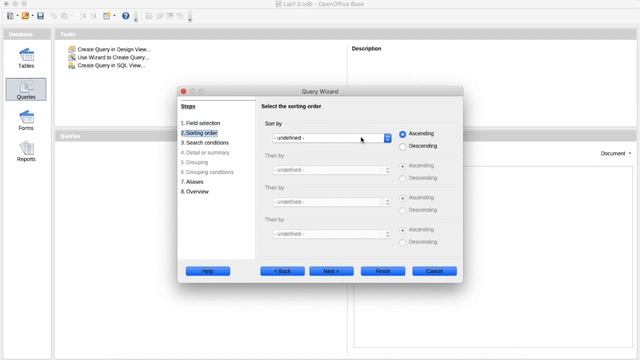The image size is (640, 360).
Task: Select Descending for Sort by
Action: (402, 146)
